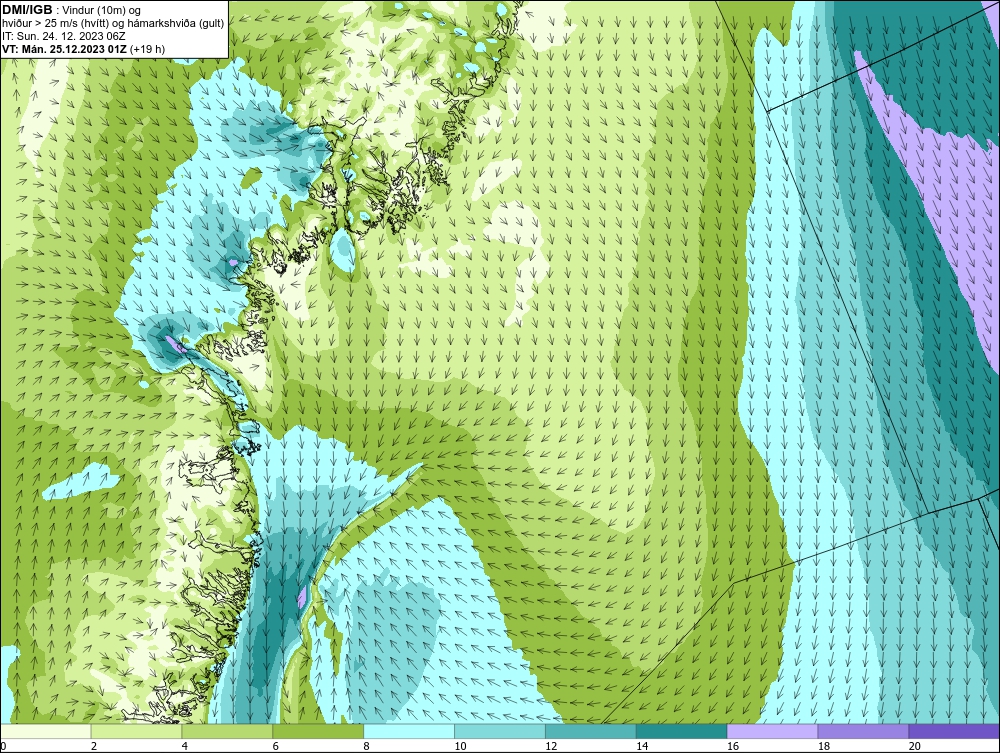Click the 16–18 m/s legend color swatch
Image resolution: width=1000 pixels, height=753 pixels.
click(x=772, y=731)
